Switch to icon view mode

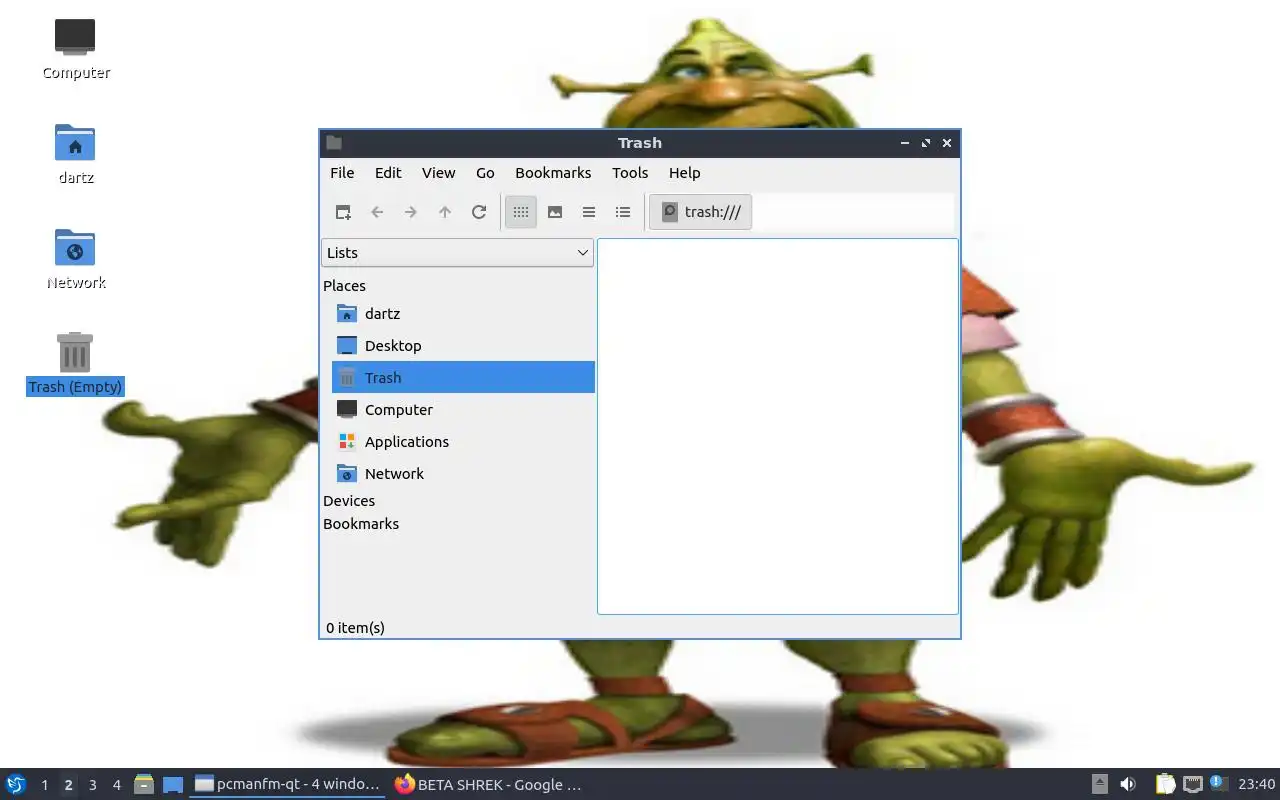[x=521, y=212]
